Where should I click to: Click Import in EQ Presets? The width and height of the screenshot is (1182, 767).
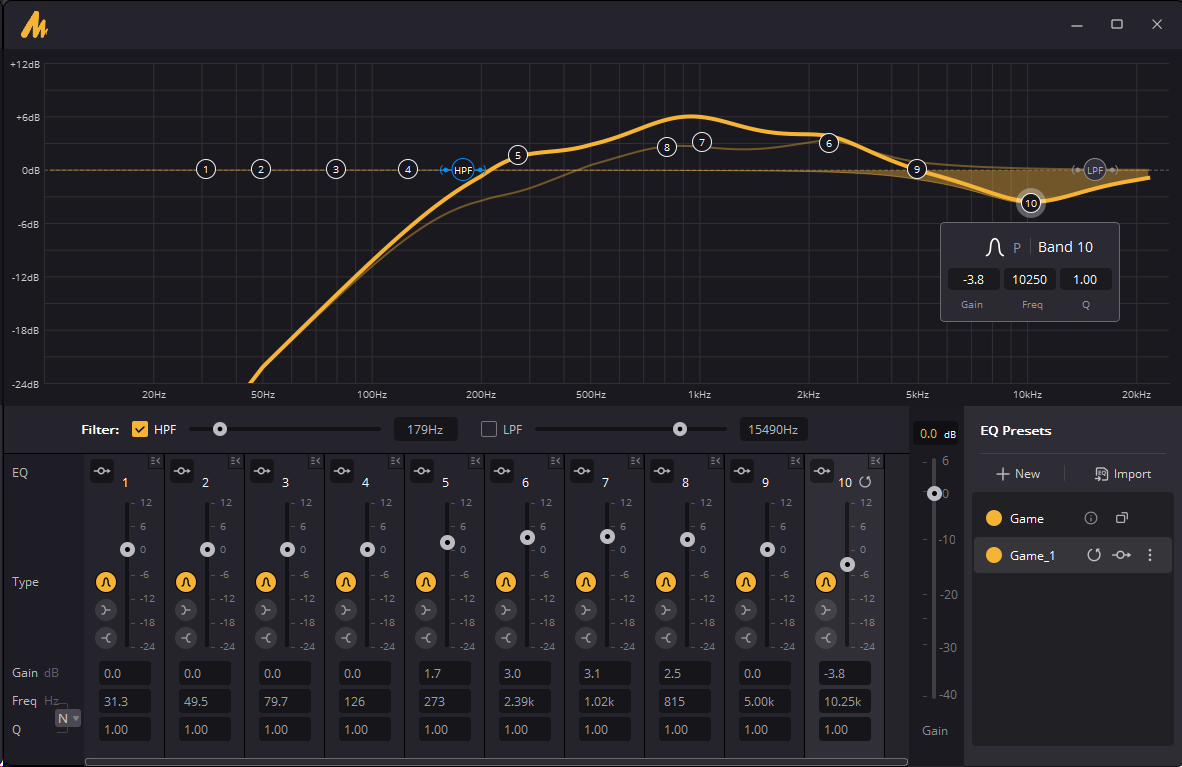click(x=1122, y=474)
